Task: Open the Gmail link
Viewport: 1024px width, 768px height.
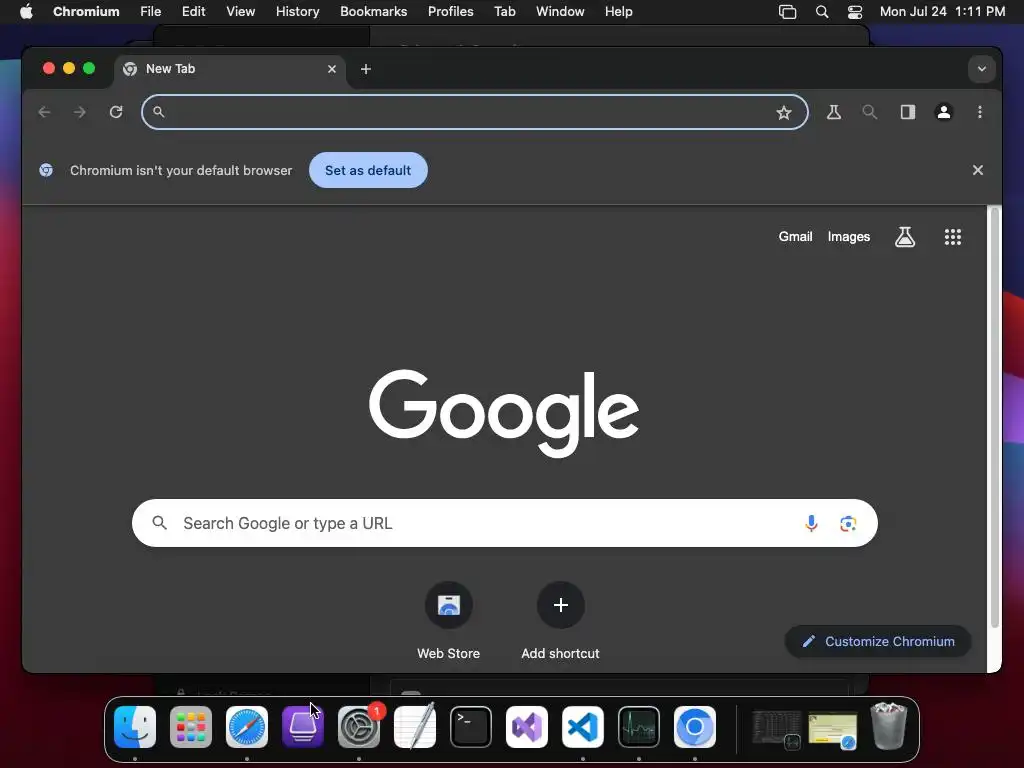Action: (x=795, y=237)
